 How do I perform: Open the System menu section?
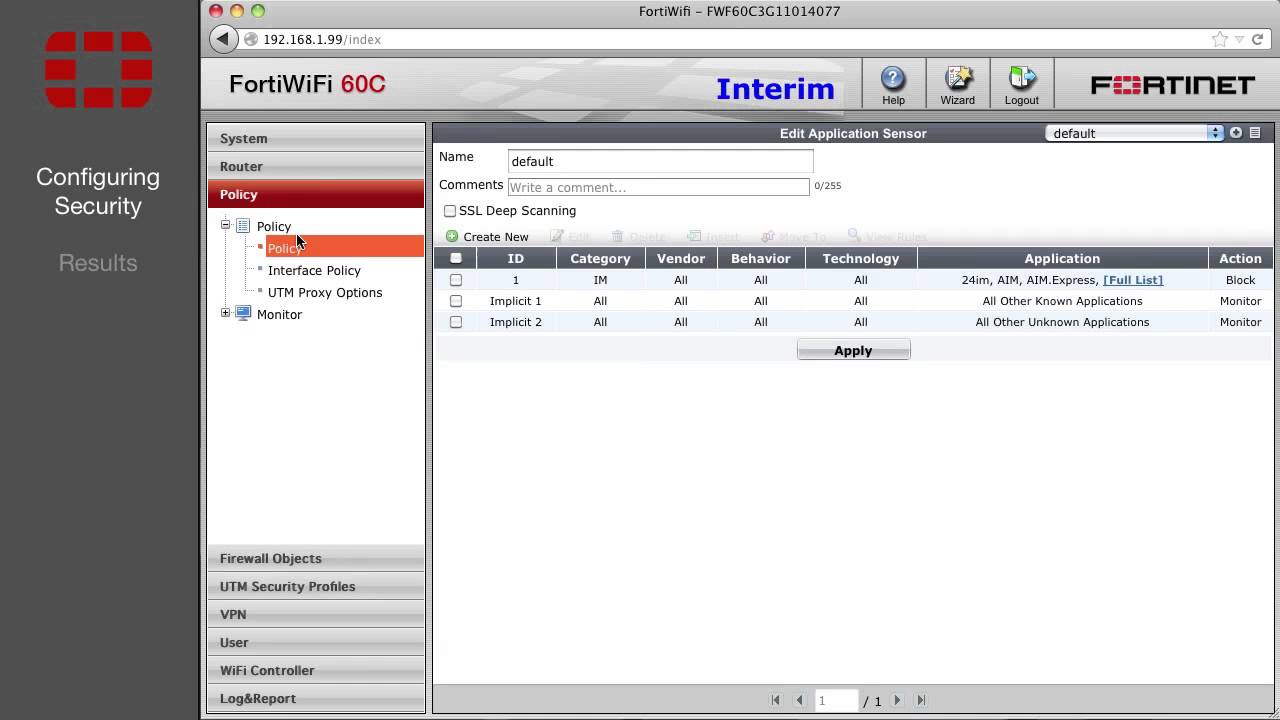pyautogui.click(x=316, y=138)
